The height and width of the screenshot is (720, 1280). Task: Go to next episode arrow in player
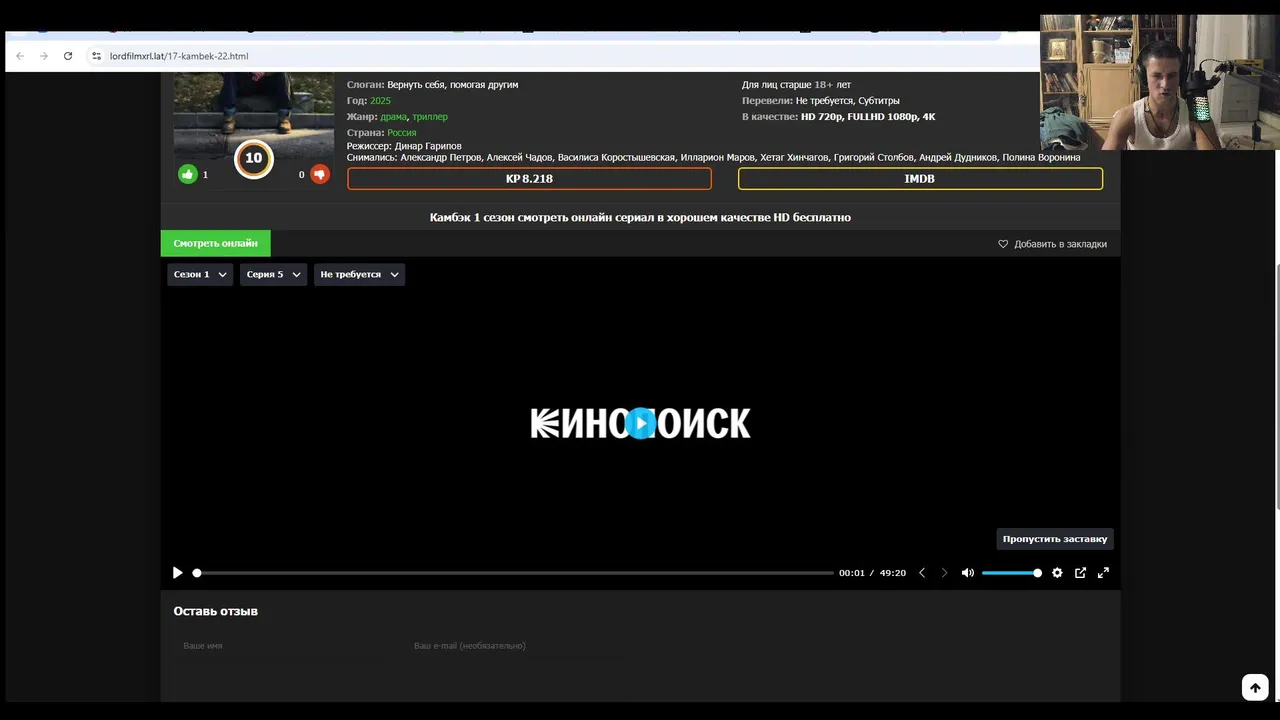pos(944,573)
